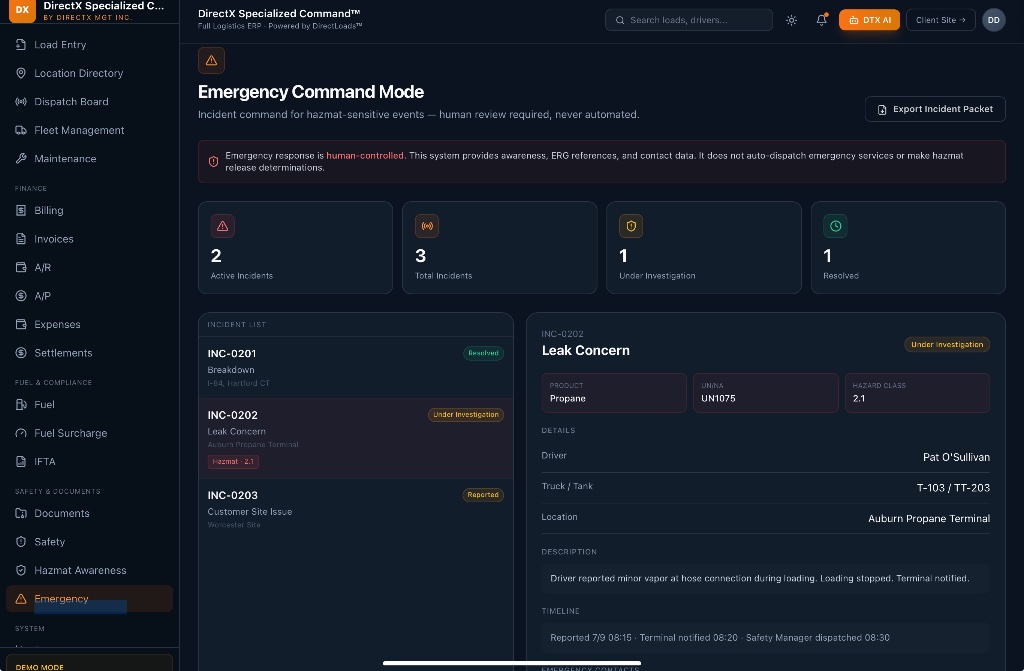Click the IFTA file icon

21,461
